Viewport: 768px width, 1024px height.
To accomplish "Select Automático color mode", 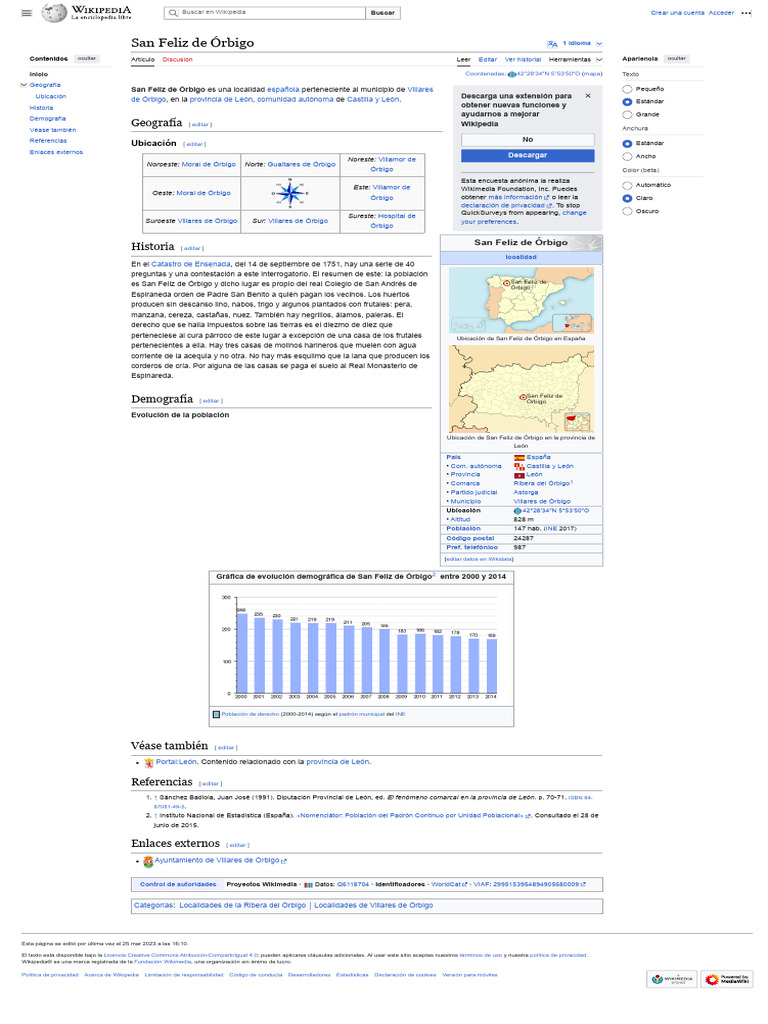I will tap(627, 185).
